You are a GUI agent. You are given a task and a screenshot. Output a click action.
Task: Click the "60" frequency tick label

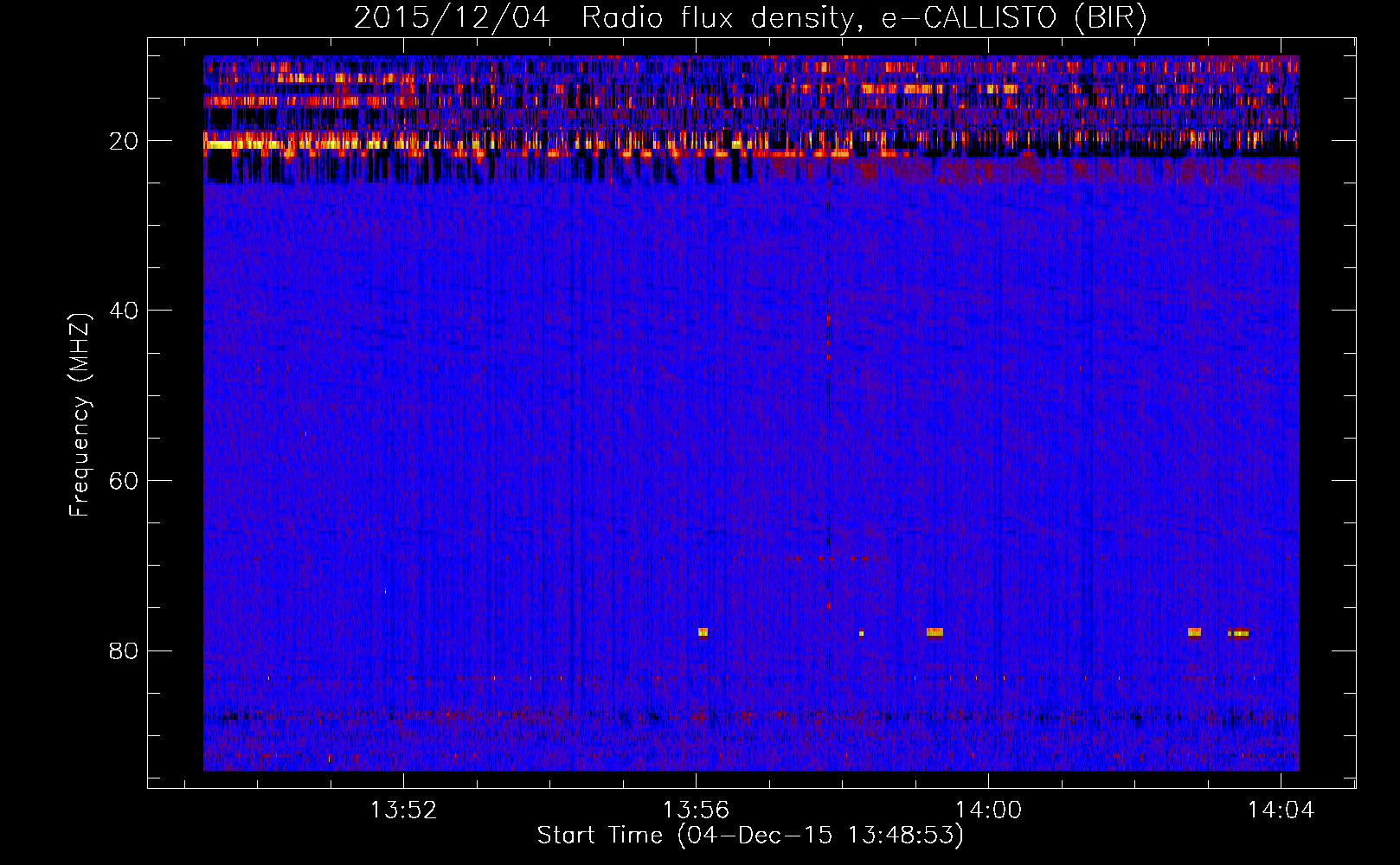pyautogui.click(x=125, y=481)
